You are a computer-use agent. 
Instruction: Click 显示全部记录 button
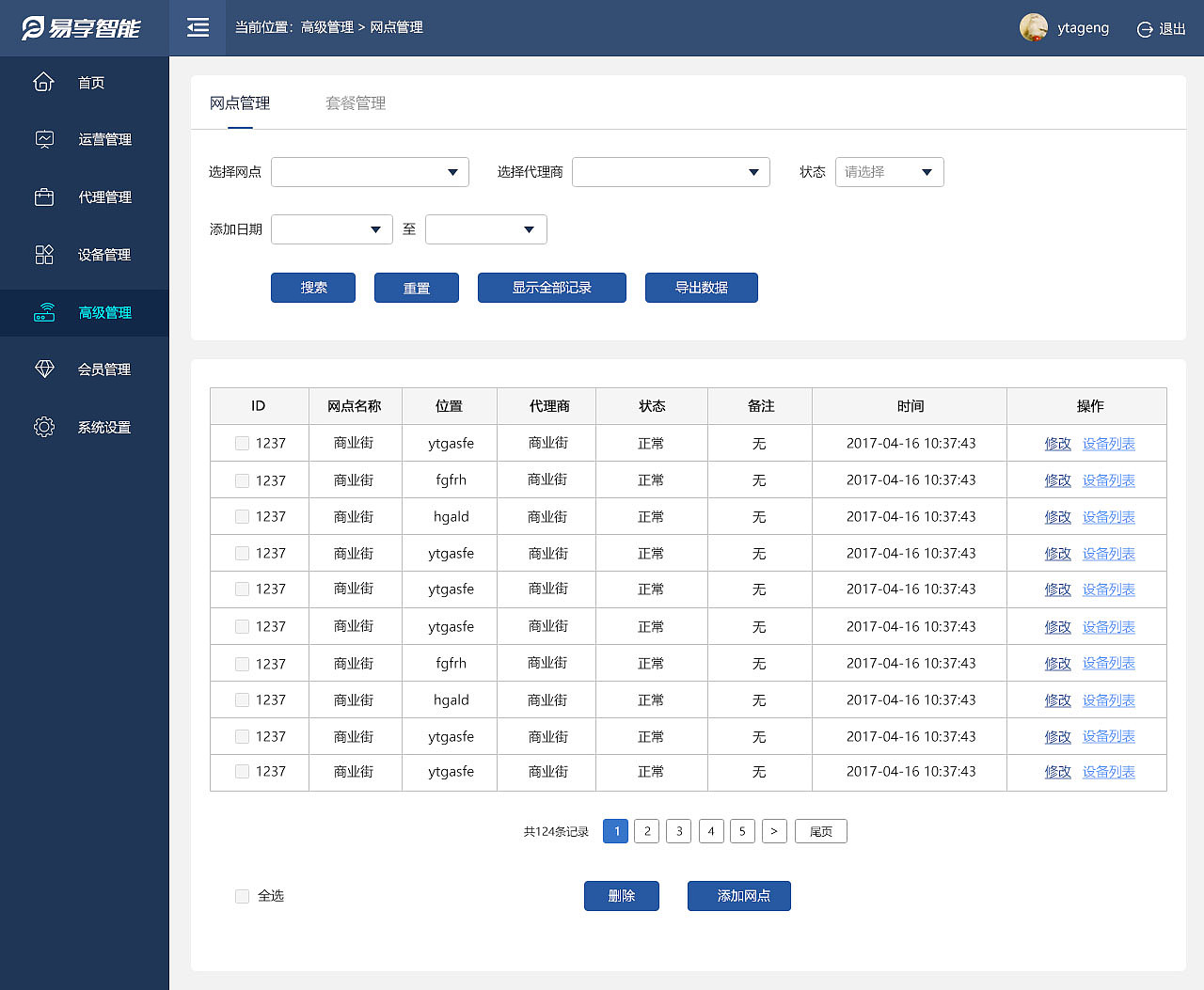(552, 288)
